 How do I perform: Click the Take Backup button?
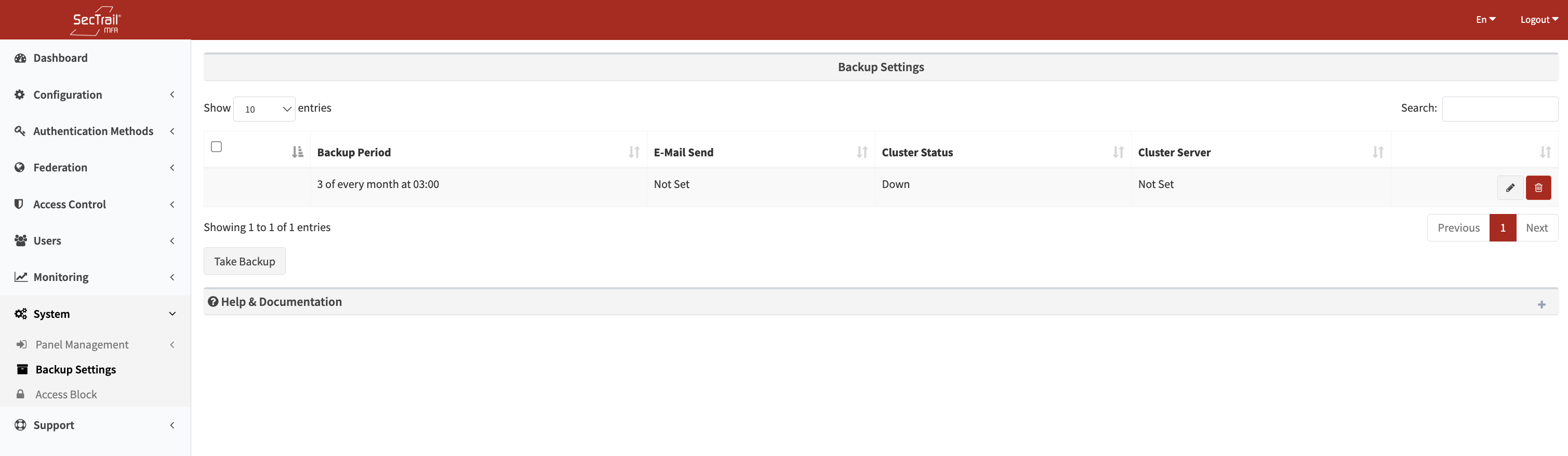tap(244, 261)
